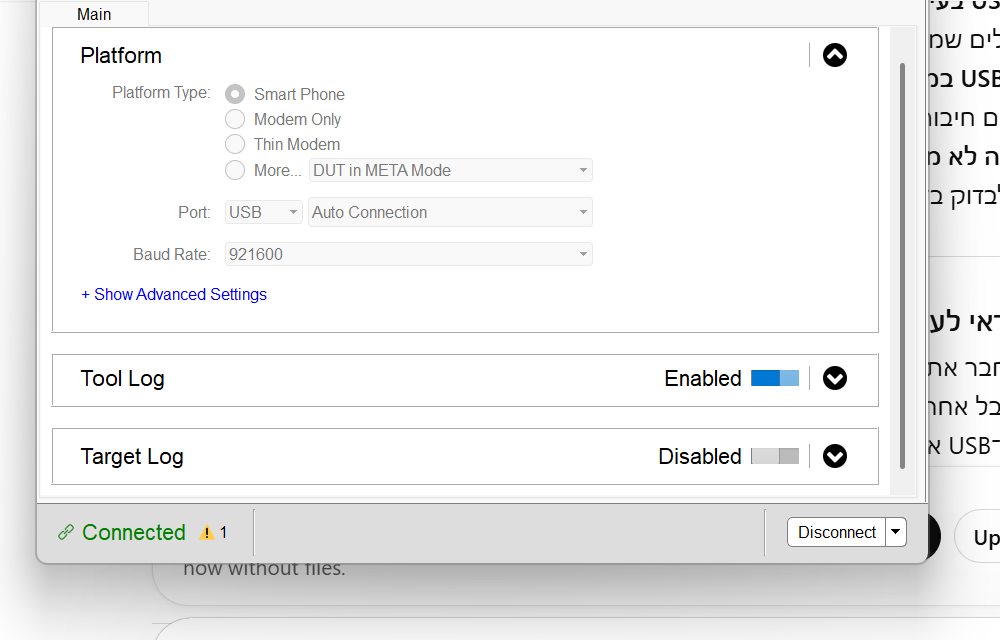Click Show Advanced Settings link
The image size is (1000, 640).
[174, 294]
